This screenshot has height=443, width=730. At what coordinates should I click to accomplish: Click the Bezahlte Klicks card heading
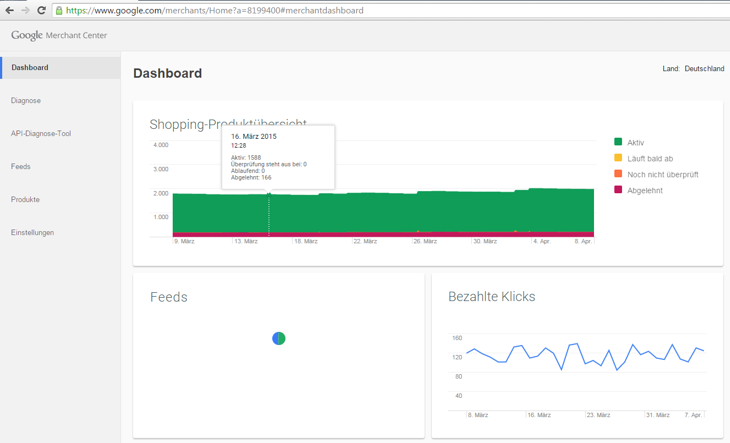pyautogui.click(x=492, y=296)
